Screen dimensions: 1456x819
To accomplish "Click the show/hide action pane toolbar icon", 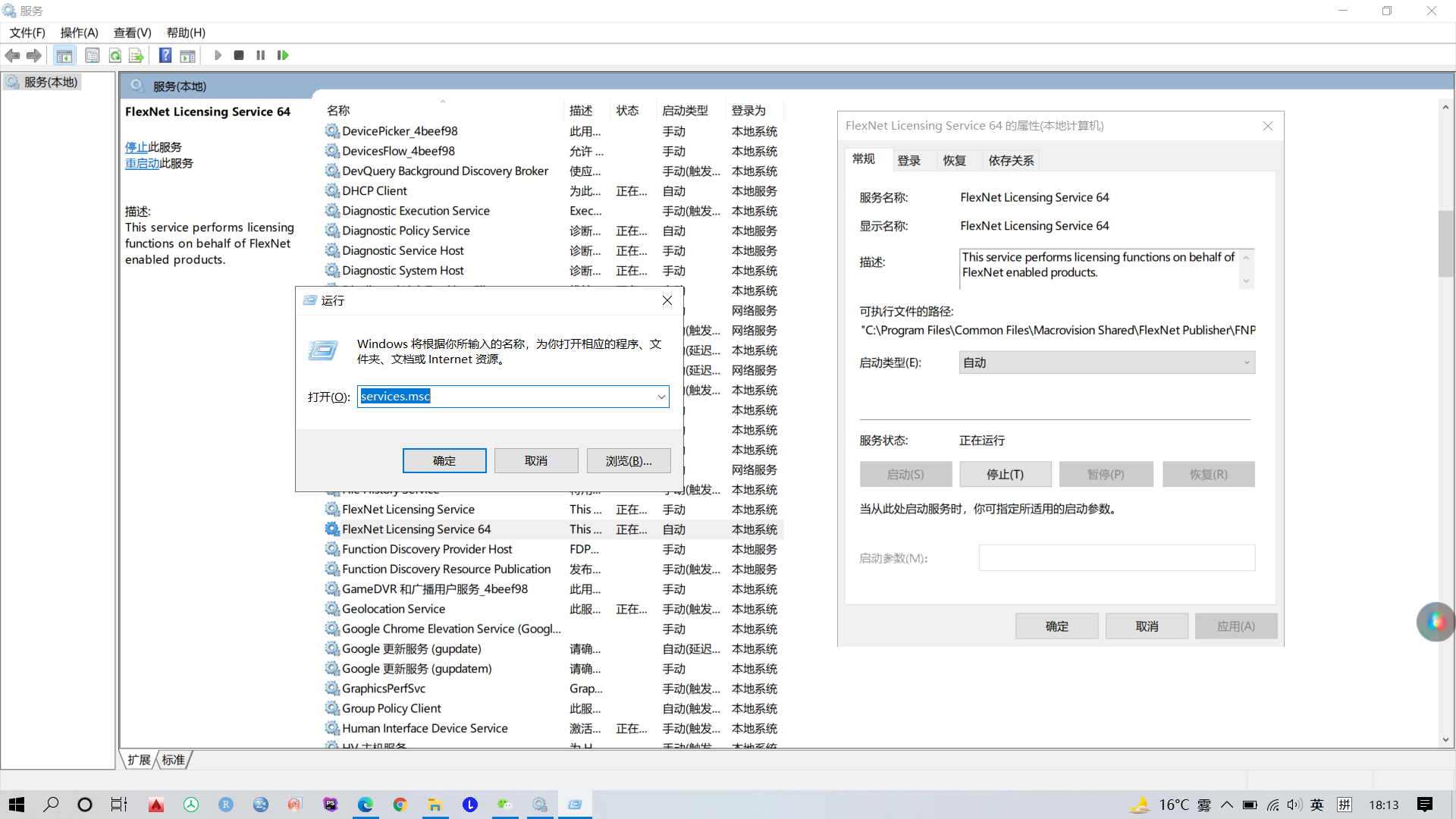I will pyautogui.click(x=187, y=55).
